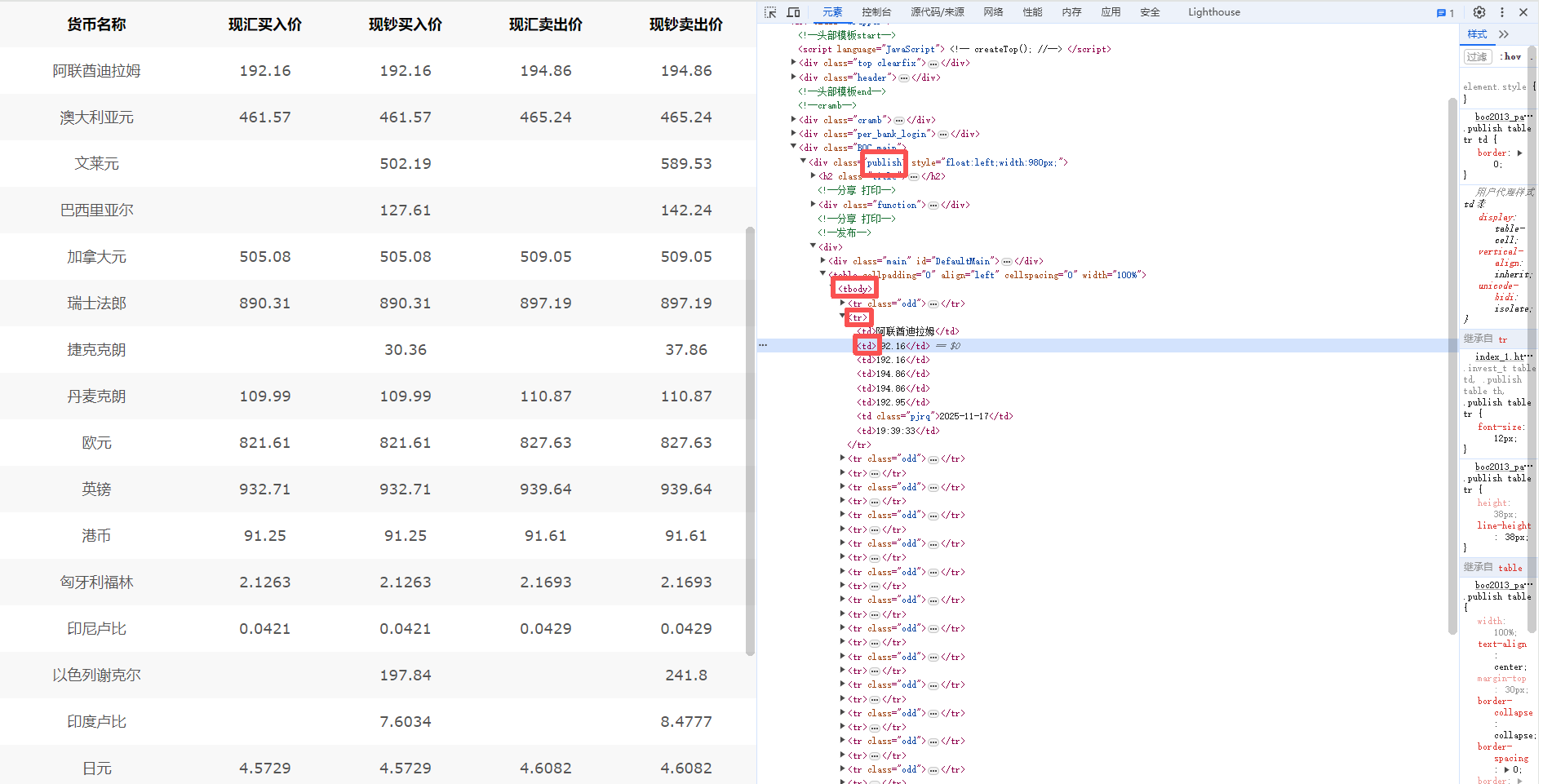Expand the cramb div node
The image size is (1543, 784).
point(793,119)
